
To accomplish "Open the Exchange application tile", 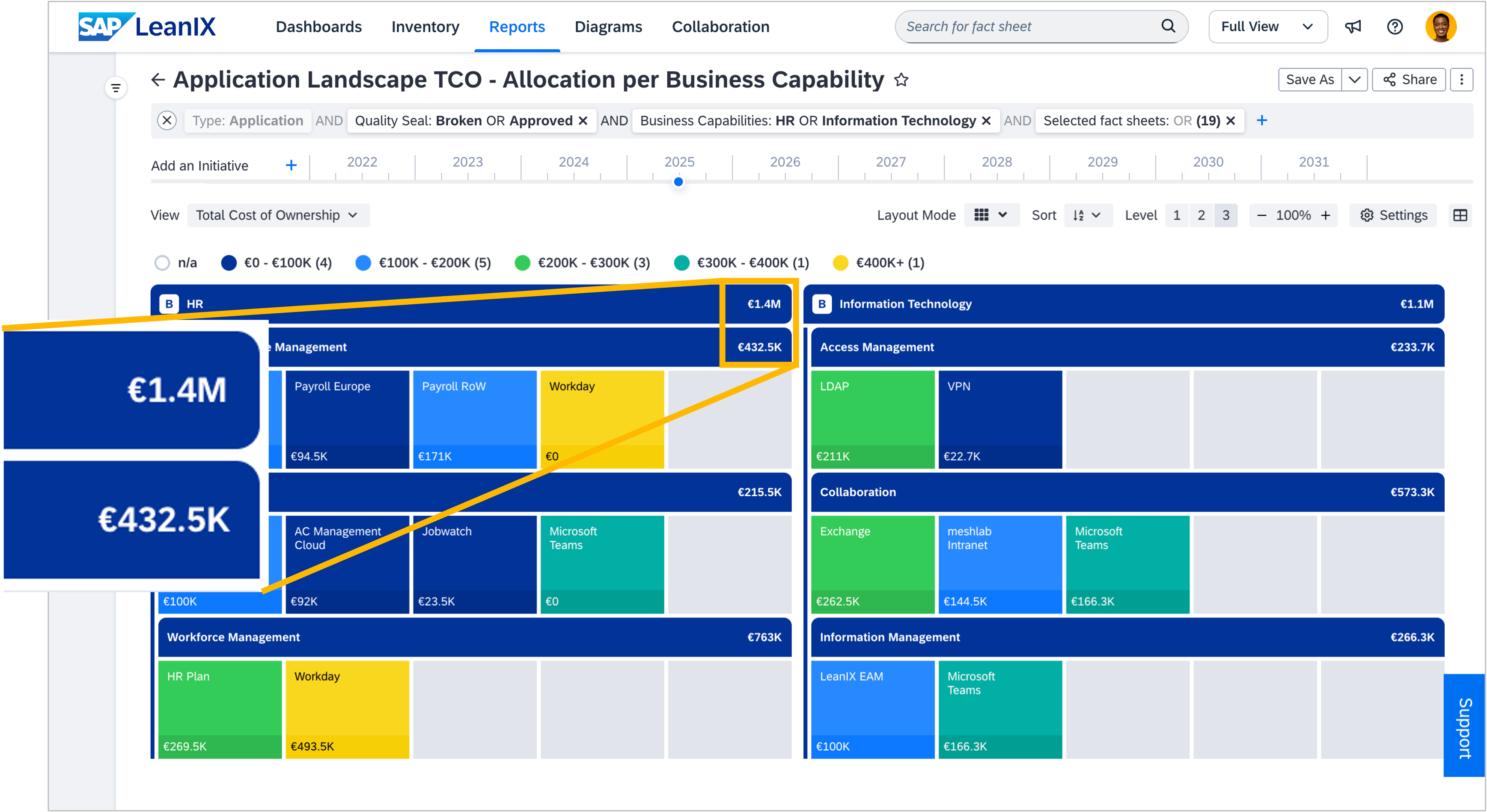I will [872, 564].
